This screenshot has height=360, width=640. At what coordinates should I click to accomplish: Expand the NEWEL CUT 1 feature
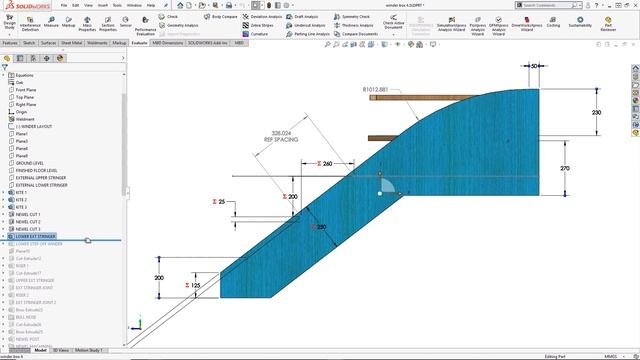click(4, 214)
